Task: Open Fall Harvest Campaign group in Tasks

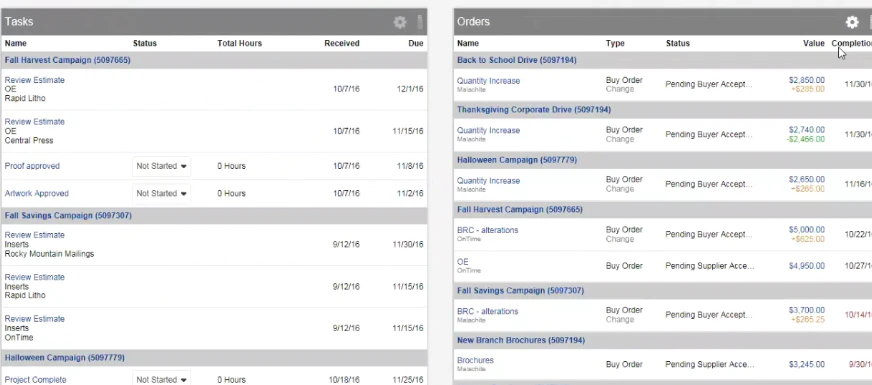Action: click(x=67, y=60)
